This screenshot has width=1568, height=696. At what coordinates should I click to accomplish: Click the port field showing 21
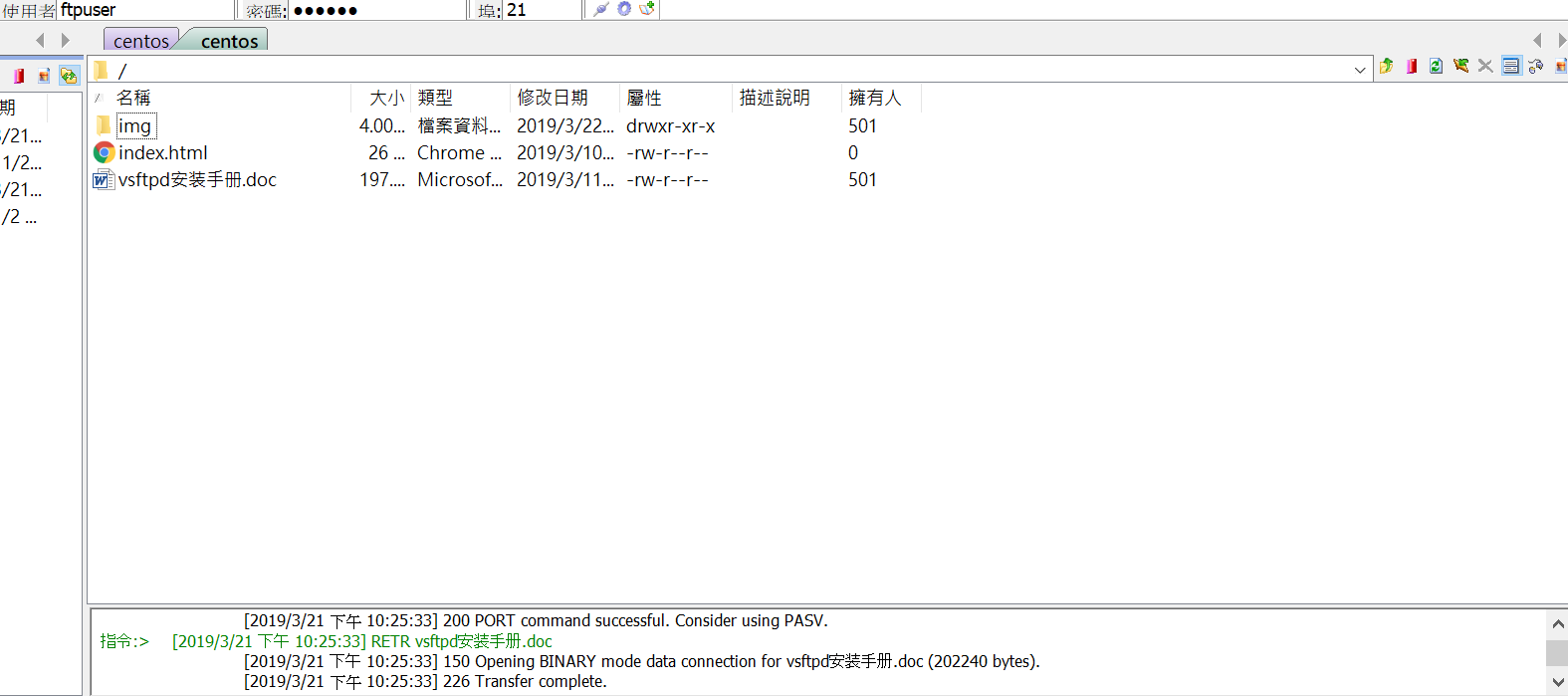[x=543, y=10]
